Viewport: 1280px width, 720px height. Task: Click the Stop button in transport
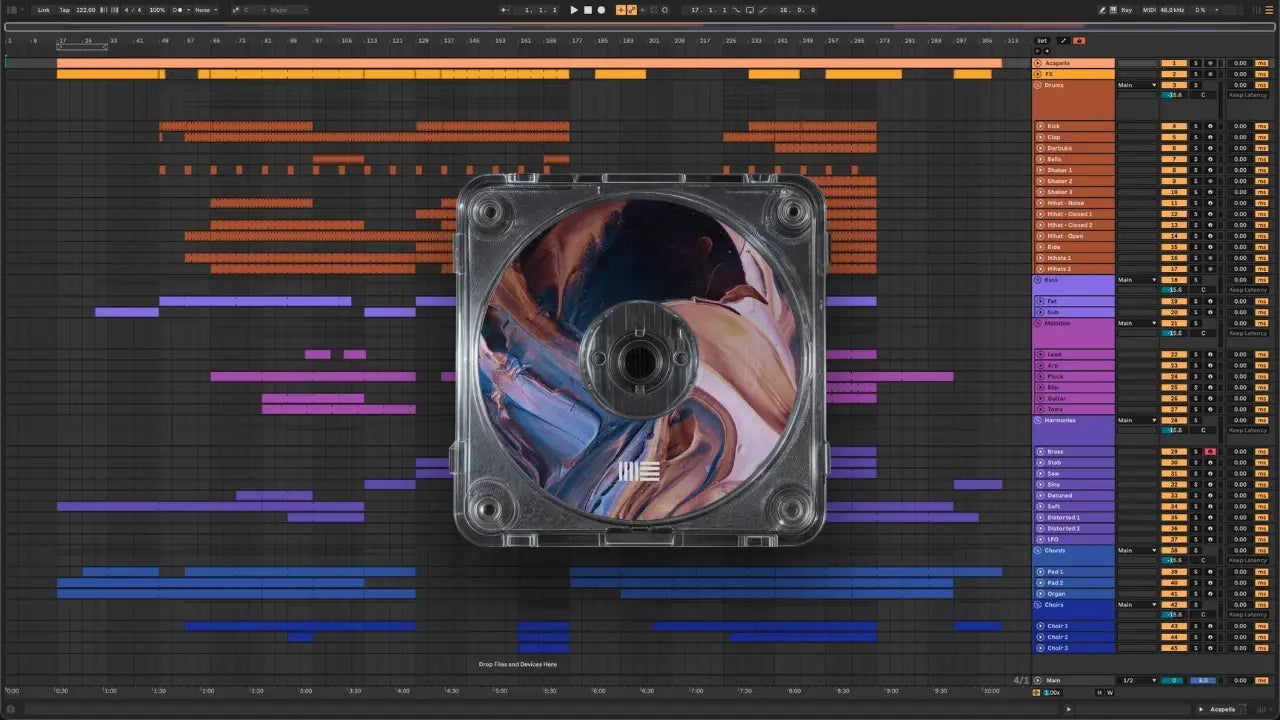(x=587, y=10)
